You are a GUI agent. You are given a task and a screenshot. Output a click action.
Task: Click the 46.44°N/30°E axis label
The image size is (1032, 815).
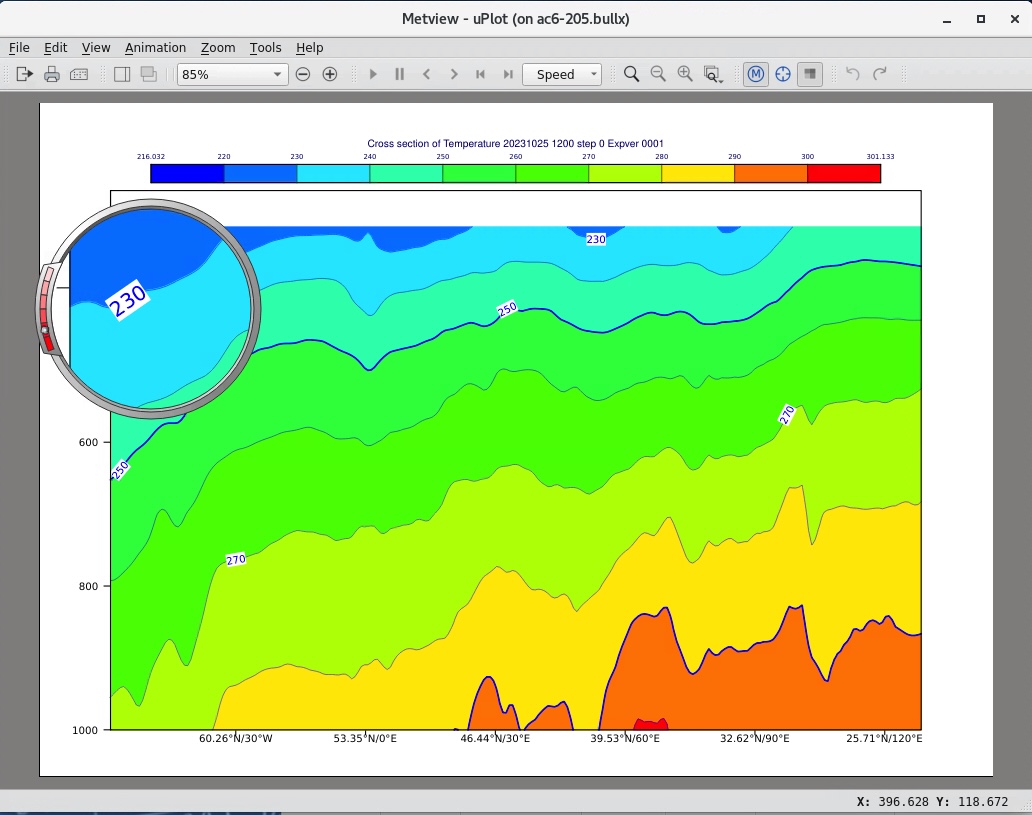coord(495,738)
